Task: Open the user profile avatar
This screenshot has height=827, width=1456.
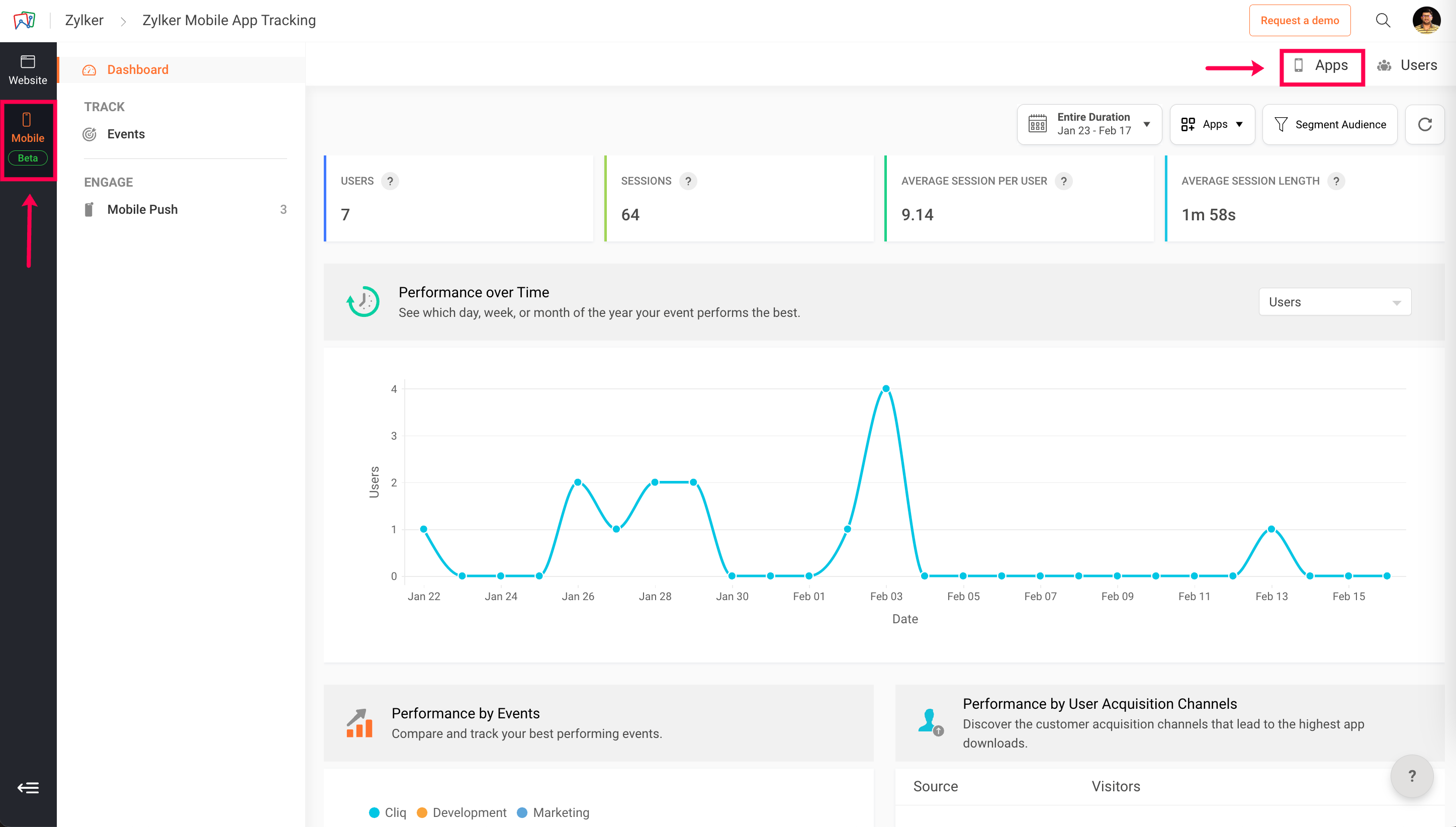Action: point(1426,21)
